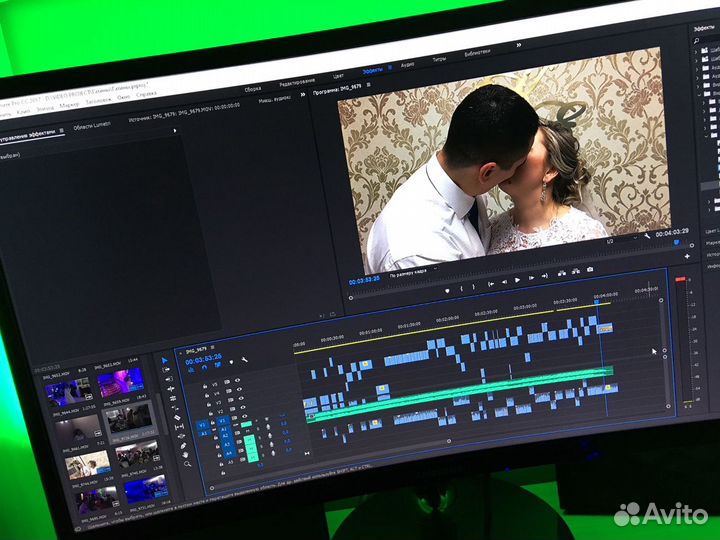The width and height of the screenshot is (720, 540).
Task: Select the Razor tool
Action: click(177, 417)
